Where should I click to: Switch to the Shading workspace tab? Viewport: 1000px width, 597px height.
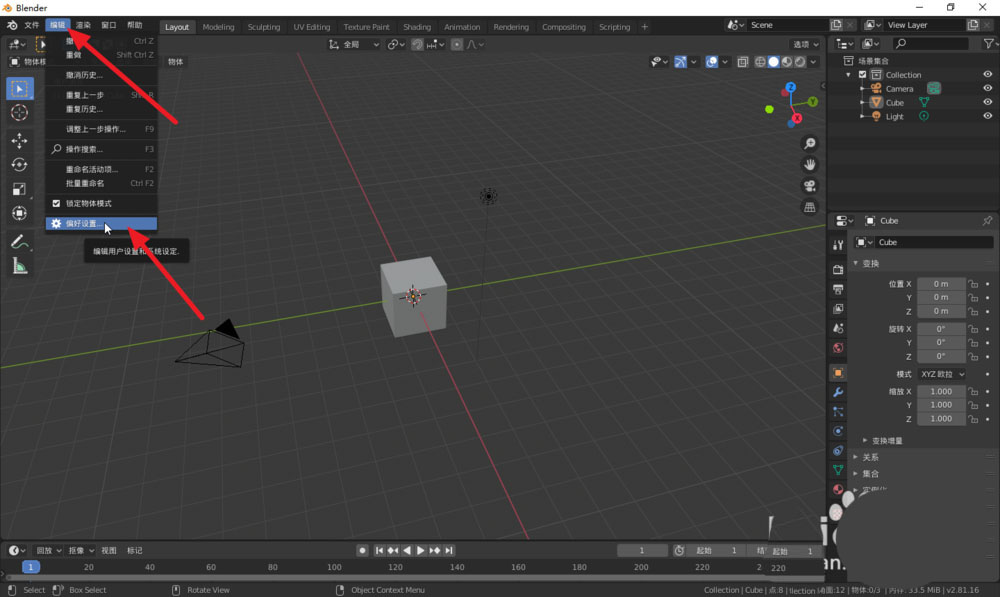click(417, 27)
